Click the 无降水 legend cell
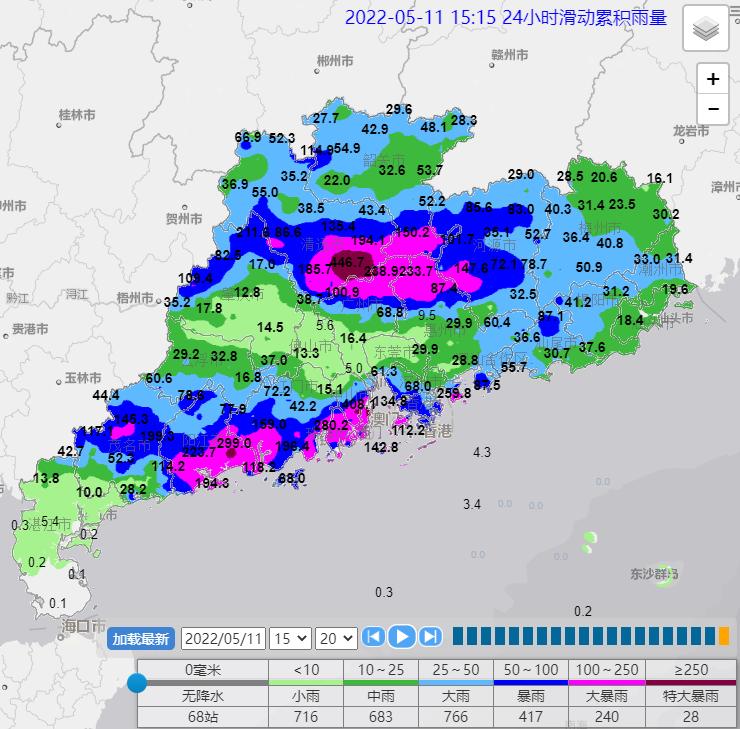 tap(203, 696)
